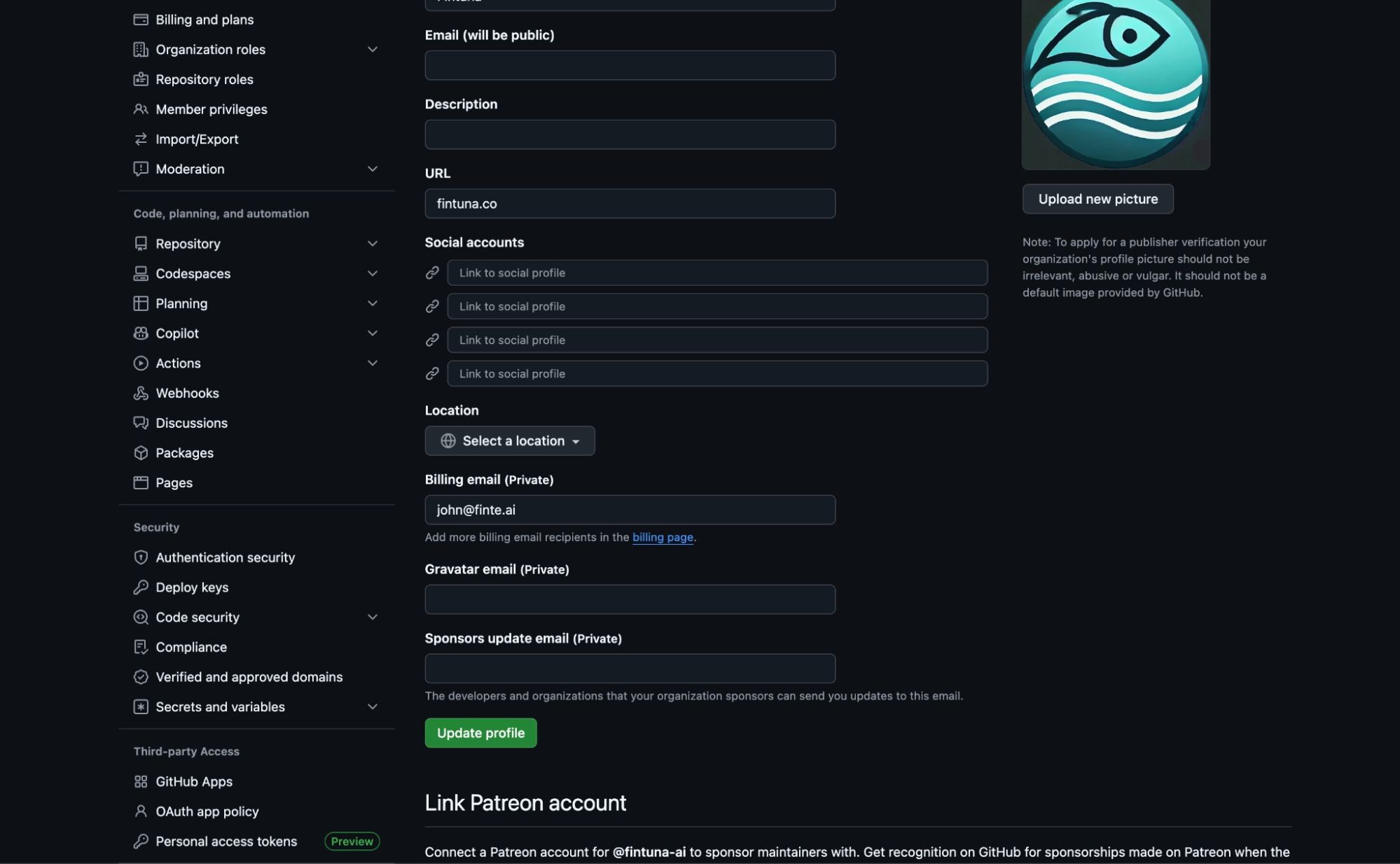
Task: Click the Repository roles badge icon
Action: pyautogui.click(x=141, y=79)
